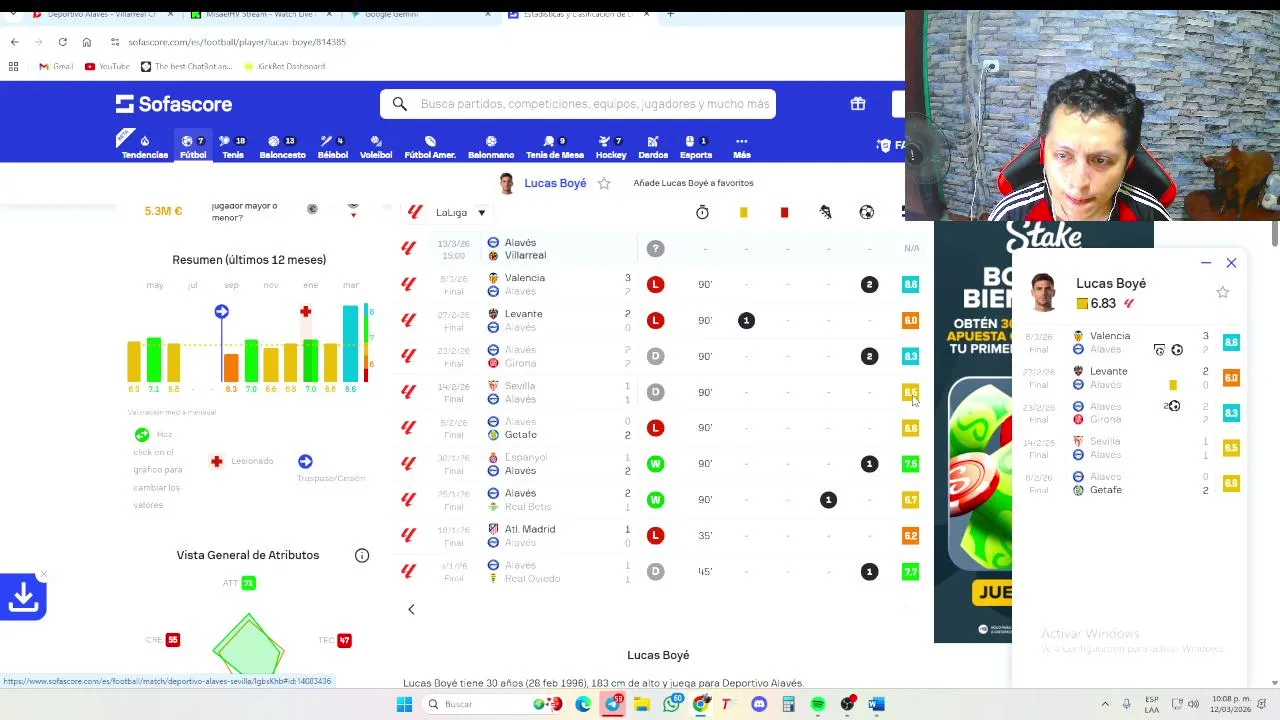The width and height of the screenshot is (1280, 720).
Task: Click the 6.2 rating badge for Atl. Madrid match
Action: 910,536
